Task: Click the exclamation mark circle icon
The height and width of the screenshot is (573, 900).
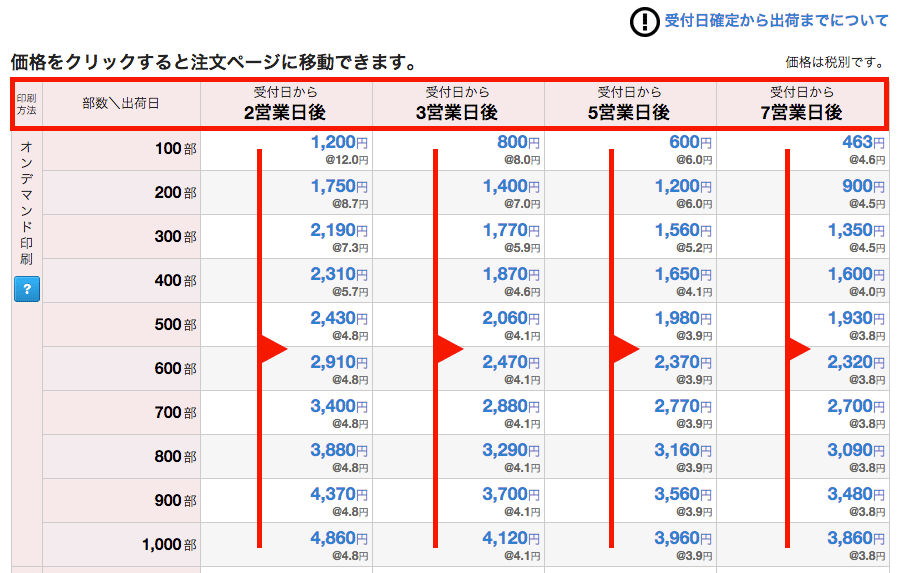Action: (645, 21)
